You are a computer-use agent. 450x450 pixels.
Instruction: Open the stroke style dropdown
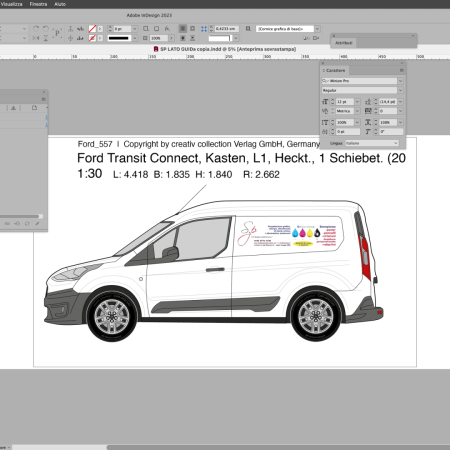(x=134, y=38)
